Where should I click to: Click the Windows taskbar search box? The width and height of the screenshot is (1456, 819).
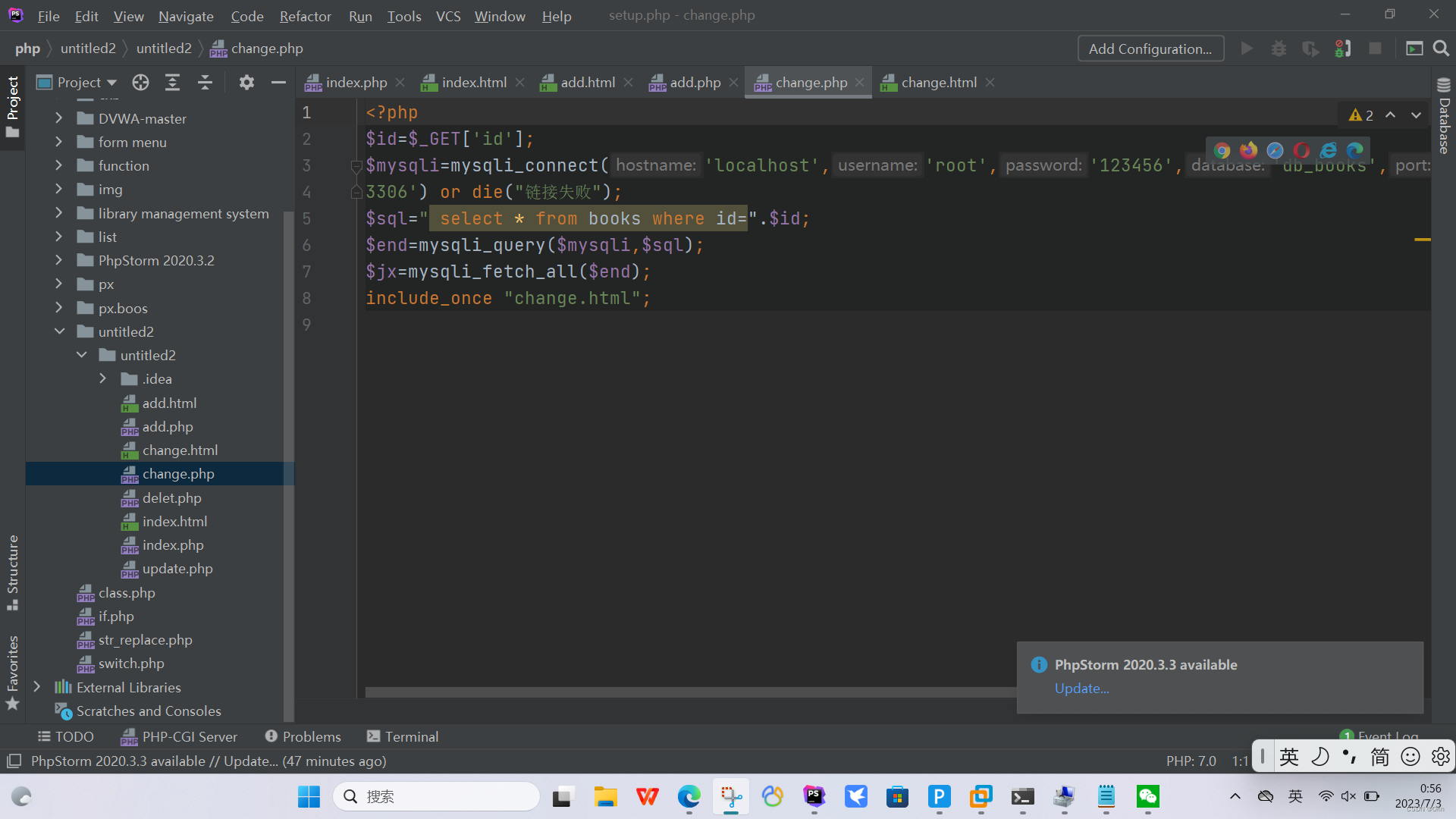click(x=436, y=796)
